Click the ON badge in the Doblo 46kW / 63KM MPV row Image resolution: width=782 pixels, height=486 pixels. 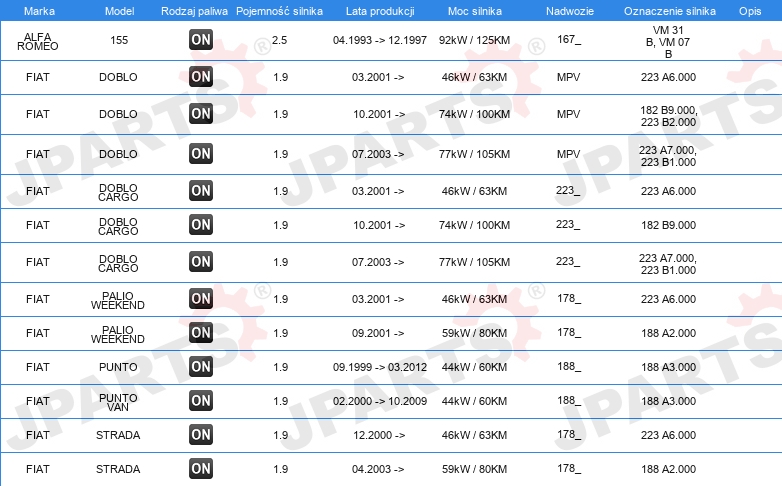[201, 77]
